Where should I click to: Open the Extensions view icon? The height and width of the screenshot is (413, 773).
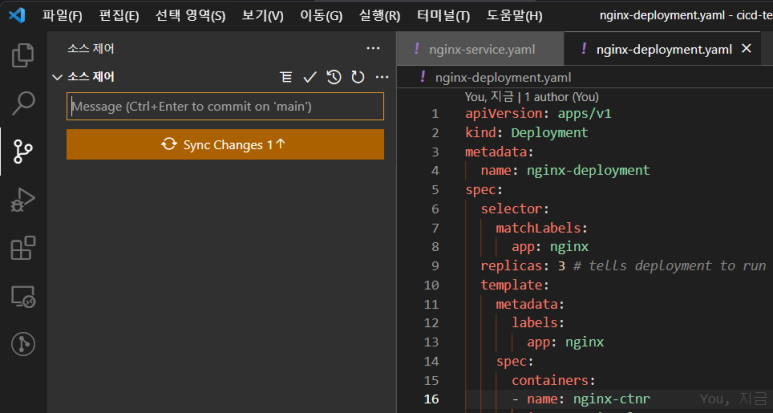click(22, 247)
